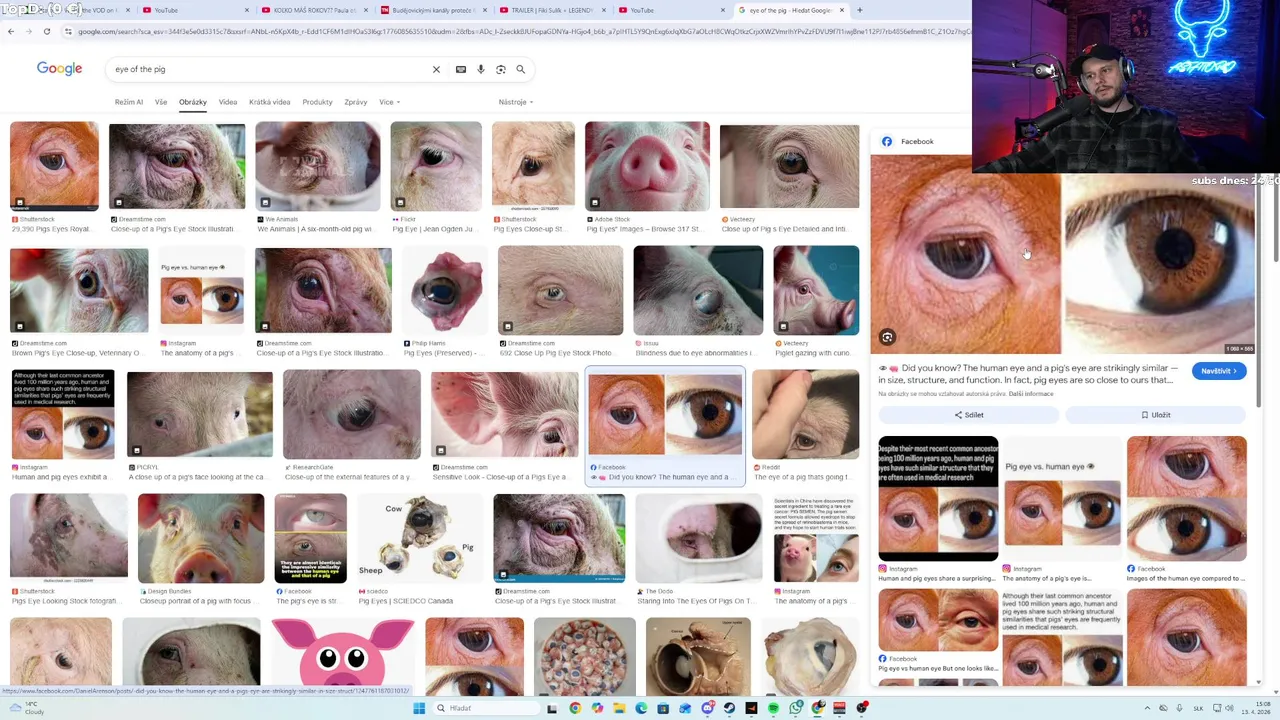The width and height of the screenshot is (1280, 720).
Task: Reload the page in the browser
Action: point(46,31)
